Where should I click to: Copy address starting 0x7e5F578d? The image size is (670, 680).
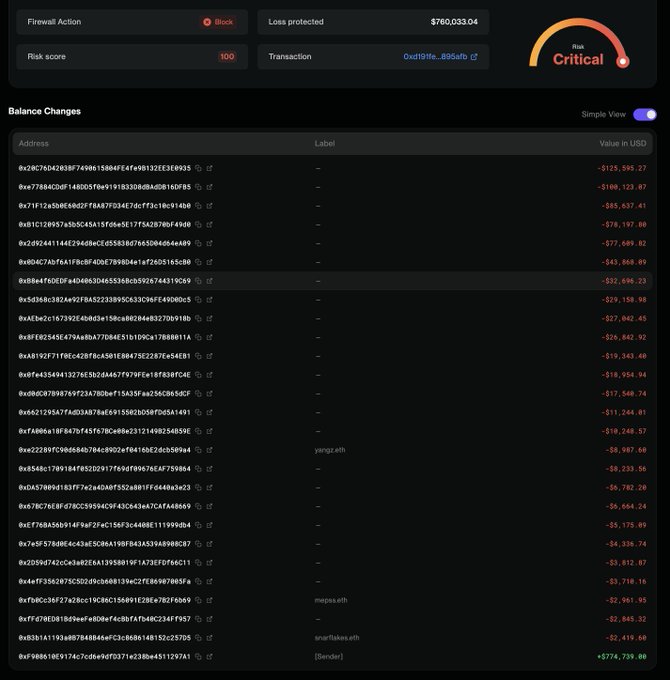198,544
